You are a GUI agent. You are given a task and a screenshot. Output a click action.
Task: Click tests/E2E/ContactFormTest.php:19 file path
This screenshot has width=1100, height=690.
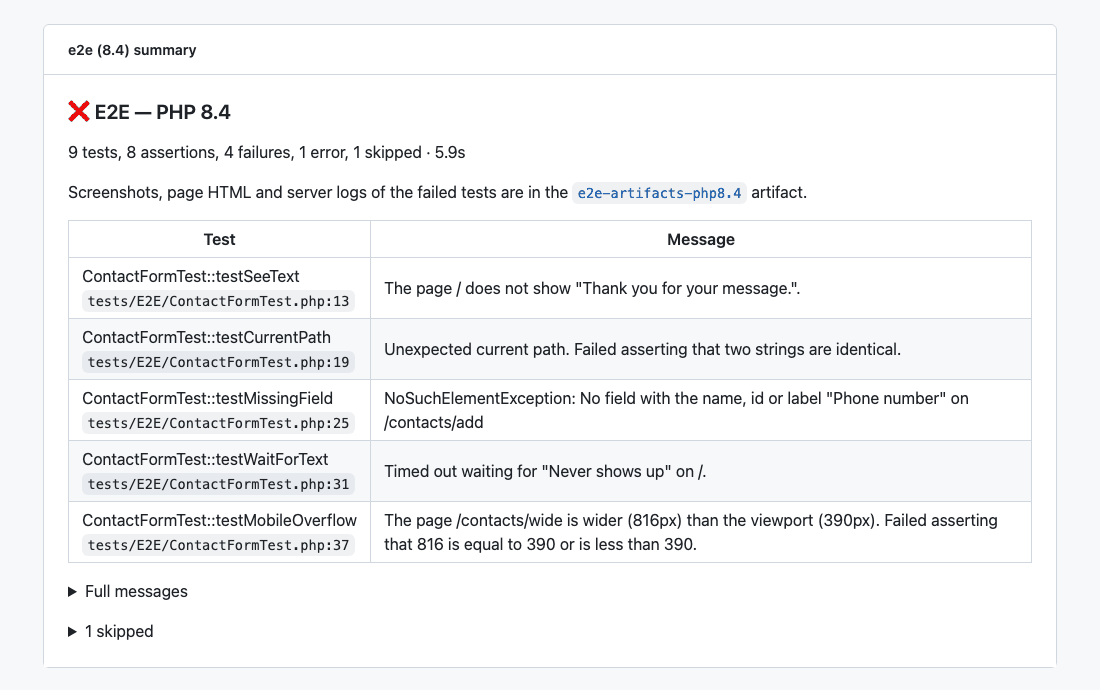point(218,362)
